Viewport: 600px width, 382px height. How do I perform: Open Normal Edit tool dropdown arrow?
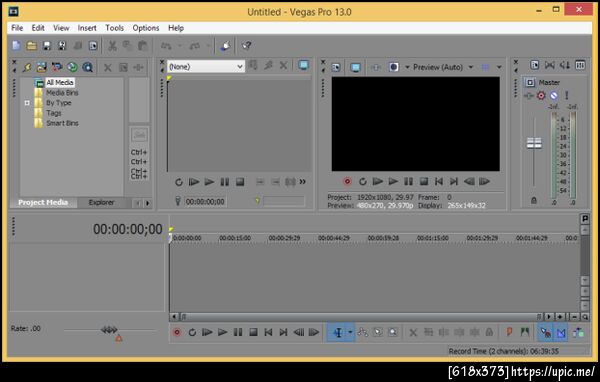[x=350, y=332]
